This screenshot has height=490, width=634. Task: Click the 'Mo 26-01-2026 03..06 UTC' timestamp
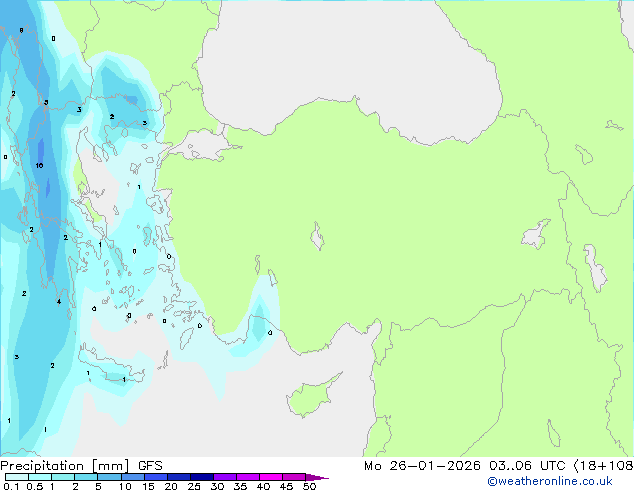coord(465,466)
